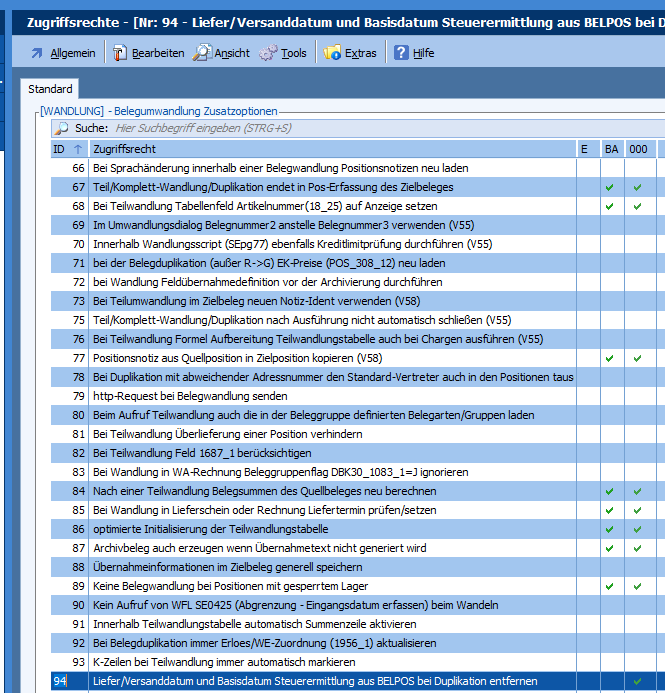Toggle the 000 checkmark for row 94
Screen dimensions: 665x693
pyautogui.click(x=638, y=681)
